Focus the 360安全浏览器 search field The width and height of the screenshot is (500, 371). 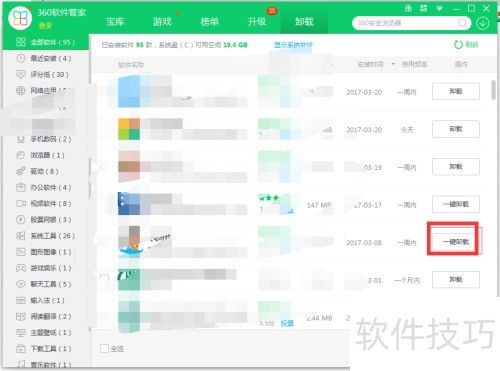pos(406,23)
